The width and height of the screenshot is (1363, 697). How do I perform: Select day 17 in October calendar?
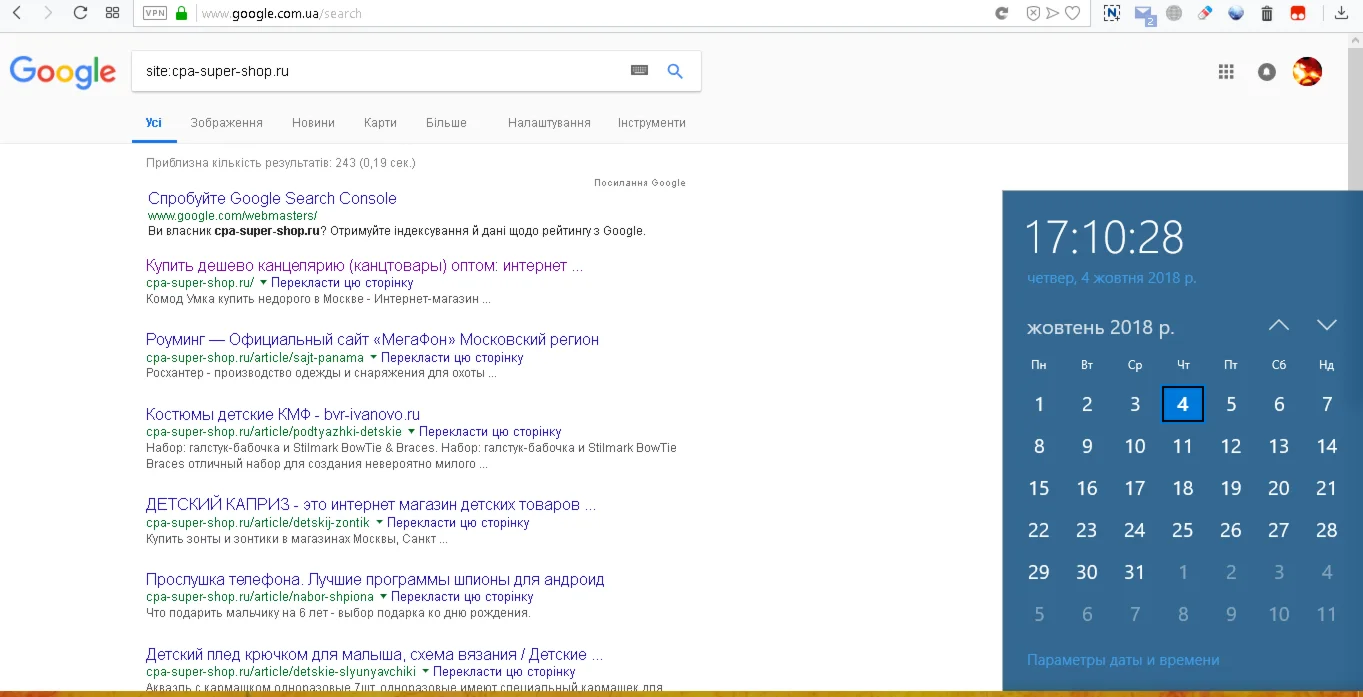[x=1135, y=488]
